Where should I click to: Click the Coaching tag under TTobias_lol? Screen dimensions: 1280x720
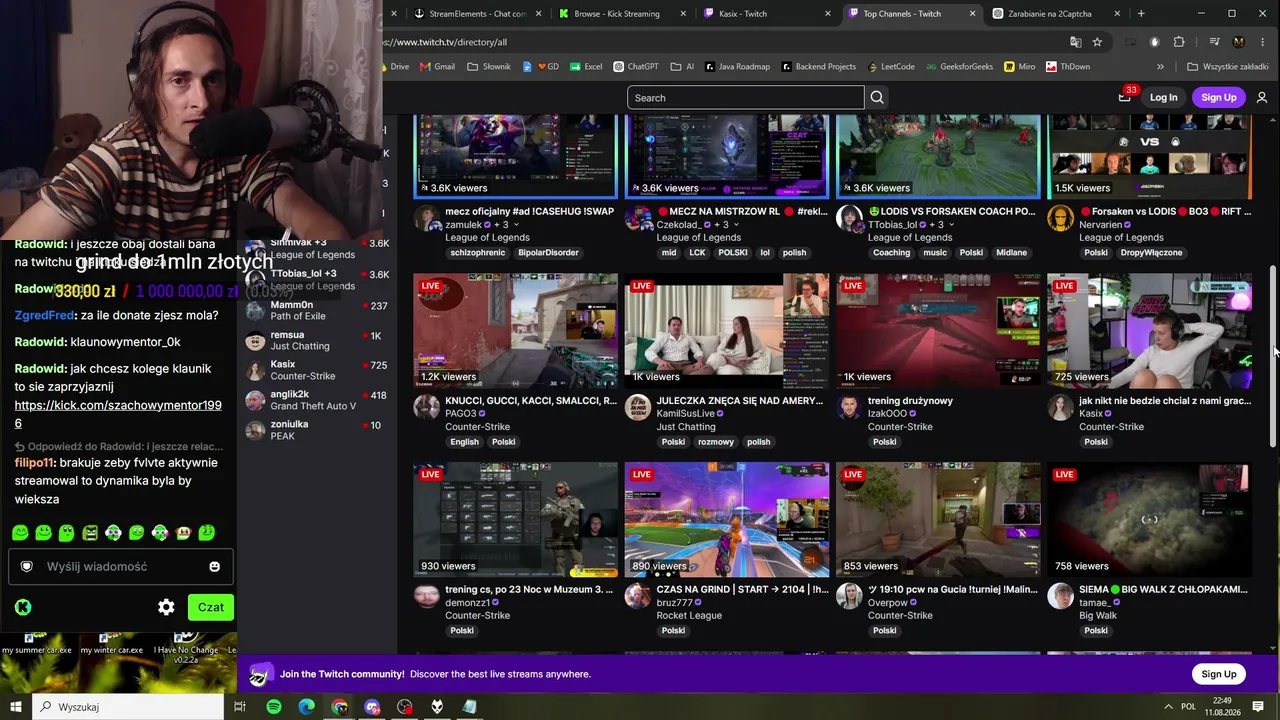click(891, 253)
